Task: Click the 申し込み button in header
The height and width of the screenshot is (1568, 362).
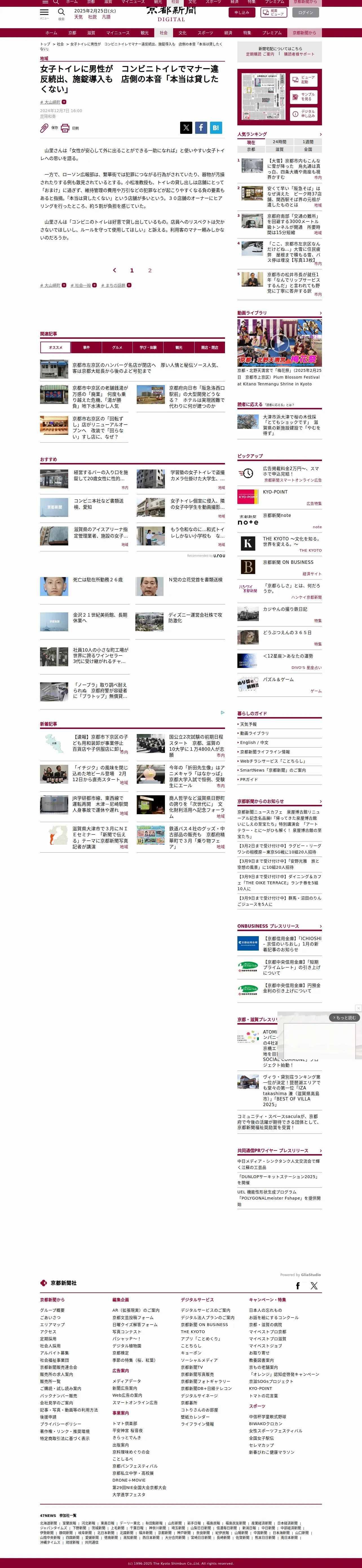Action: click(x=242, y=12)
